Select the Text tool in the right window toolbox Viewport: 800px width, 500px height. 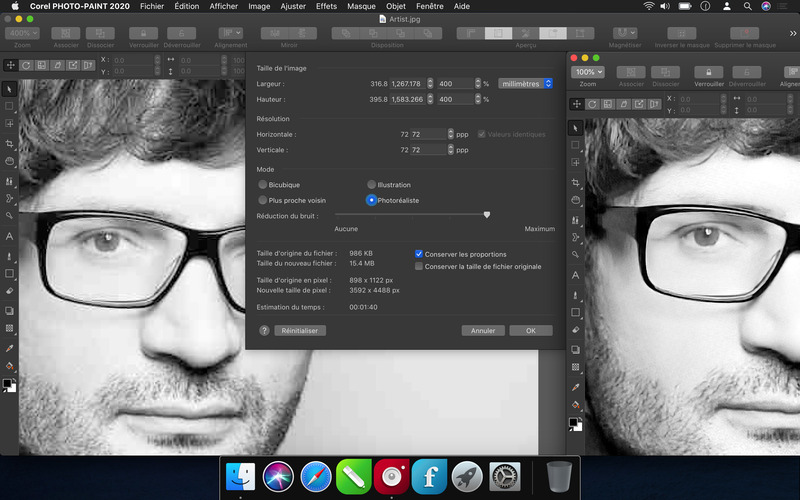pos(576,275)
